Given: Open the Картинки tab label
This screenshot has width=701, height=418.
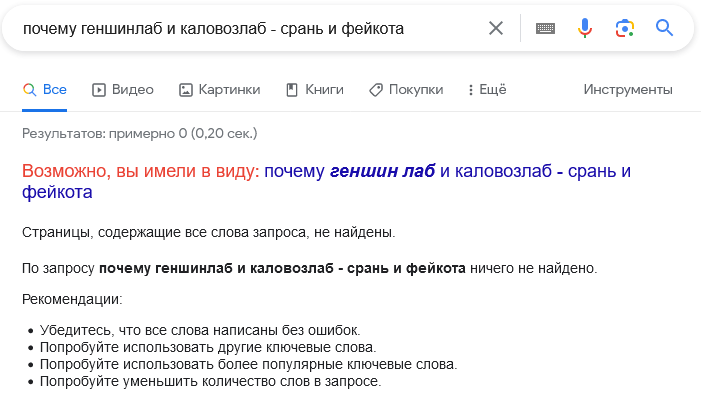Looking at the screenshot, I should tap(229, 90).
